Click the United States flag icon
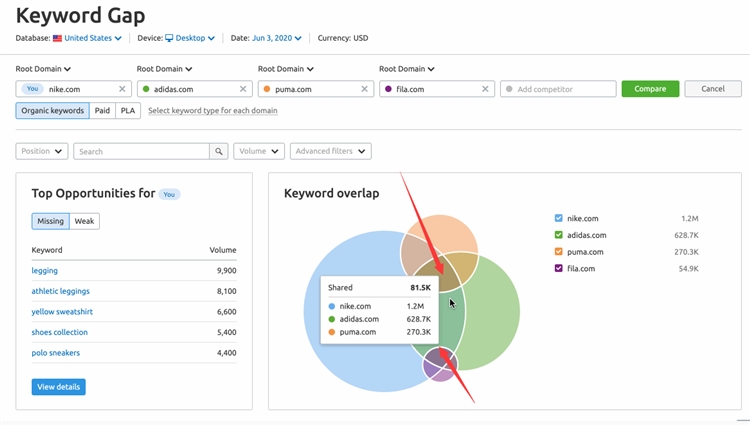Viewport: 750px width, 426px height. click(x=57, y=38)
